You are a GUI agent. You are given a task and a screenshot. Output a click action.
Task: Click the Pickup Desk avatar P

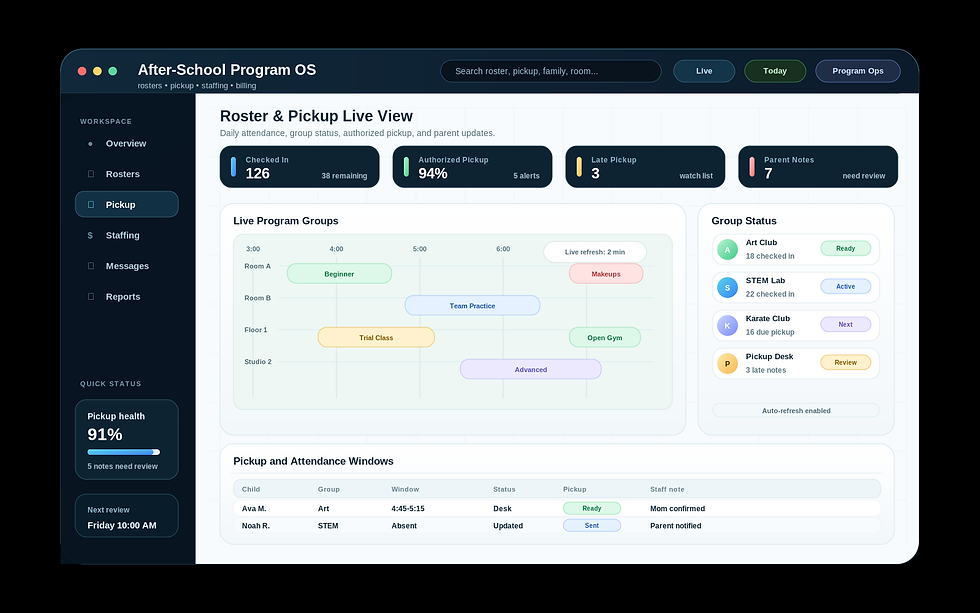(x=727, y=364)
